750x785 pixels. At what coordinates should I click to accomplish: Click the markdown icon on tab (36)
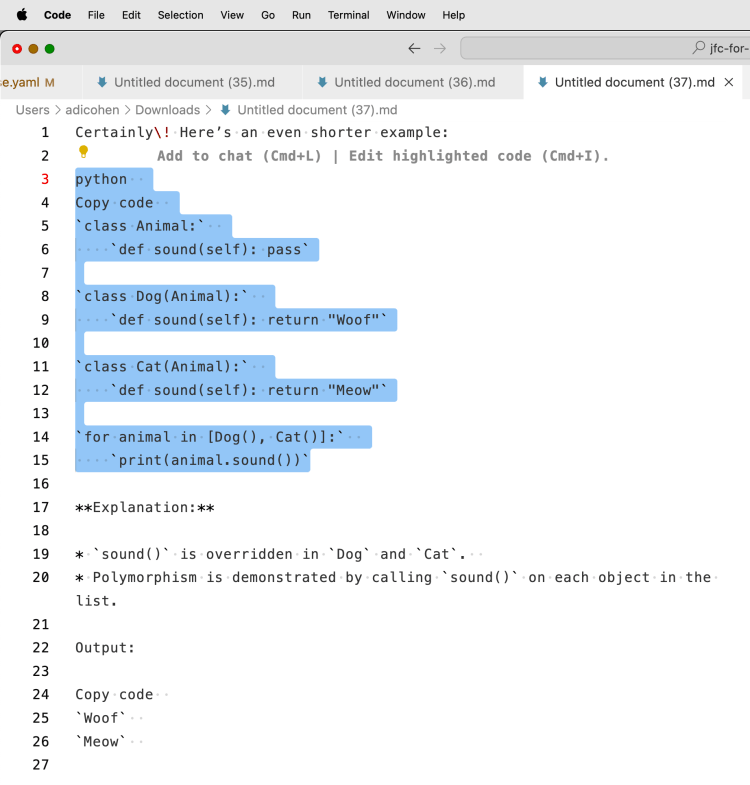point(322,82)
